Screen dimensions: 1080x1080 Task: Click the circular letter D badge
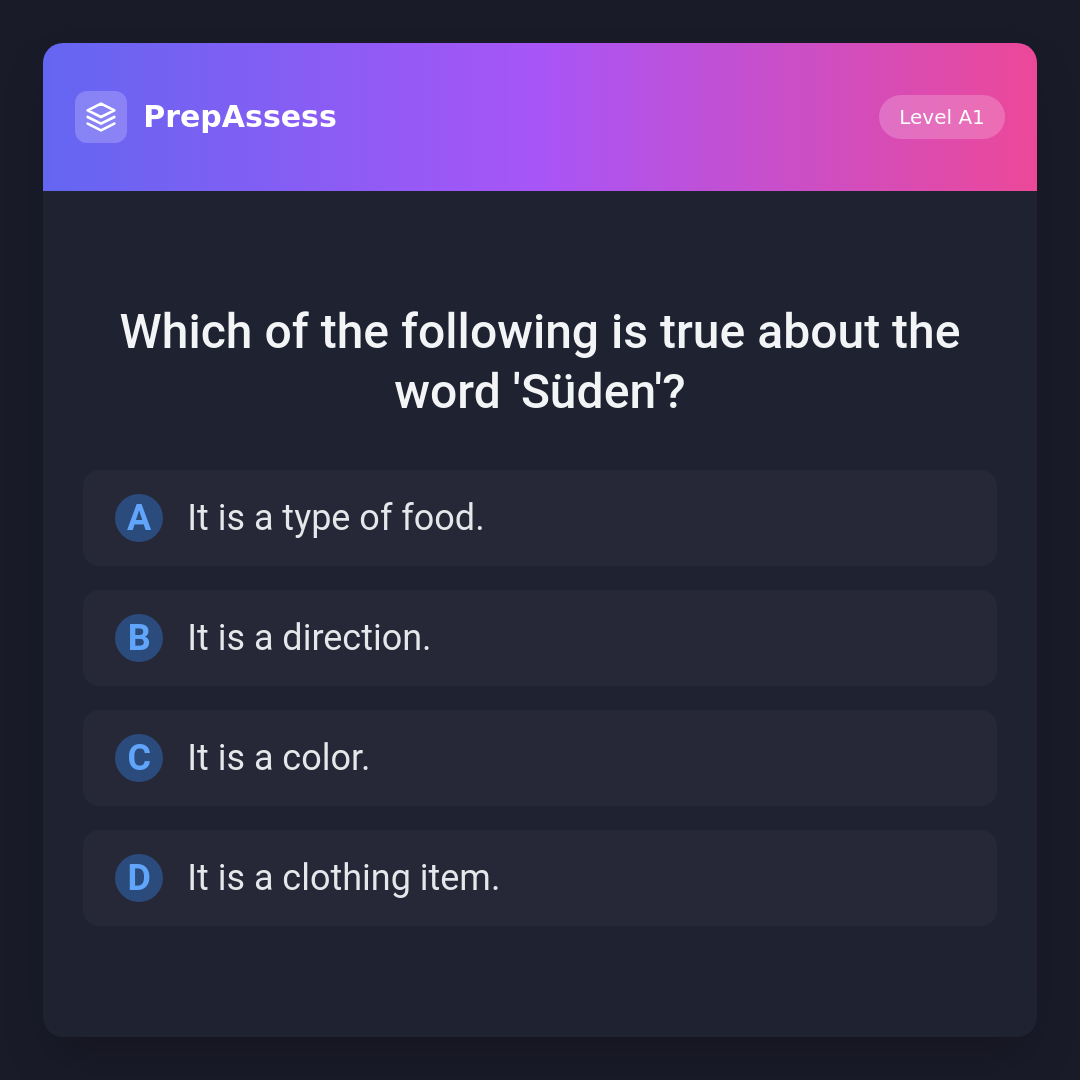(139, 878)
